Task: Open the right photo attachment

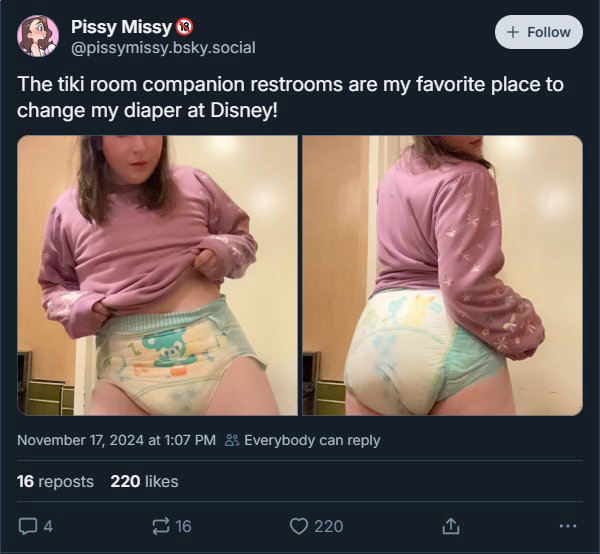Action: (443, 275)
